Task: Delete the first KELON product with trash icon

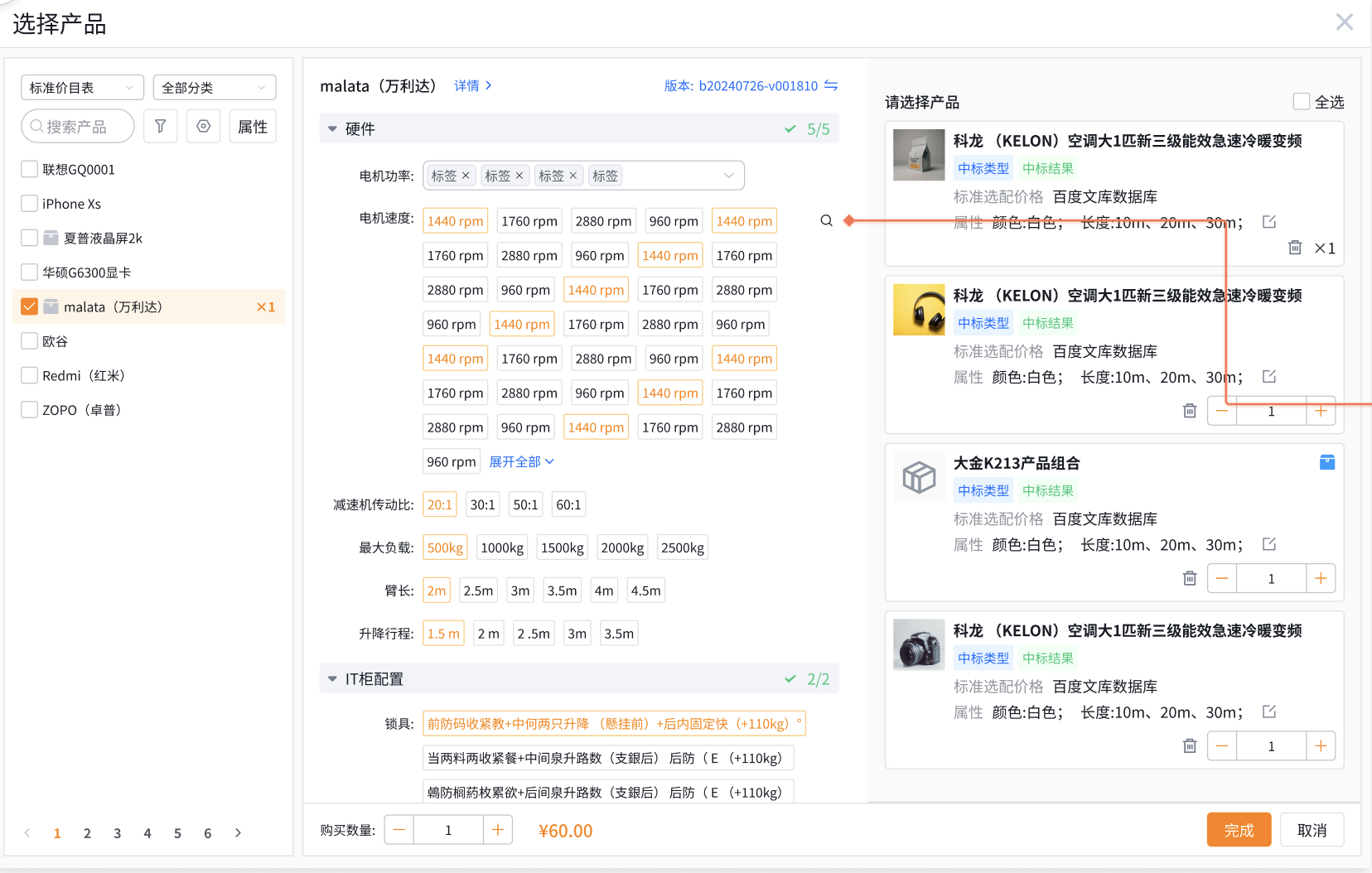Action: pyautogui.click(x=1295, y=248)
